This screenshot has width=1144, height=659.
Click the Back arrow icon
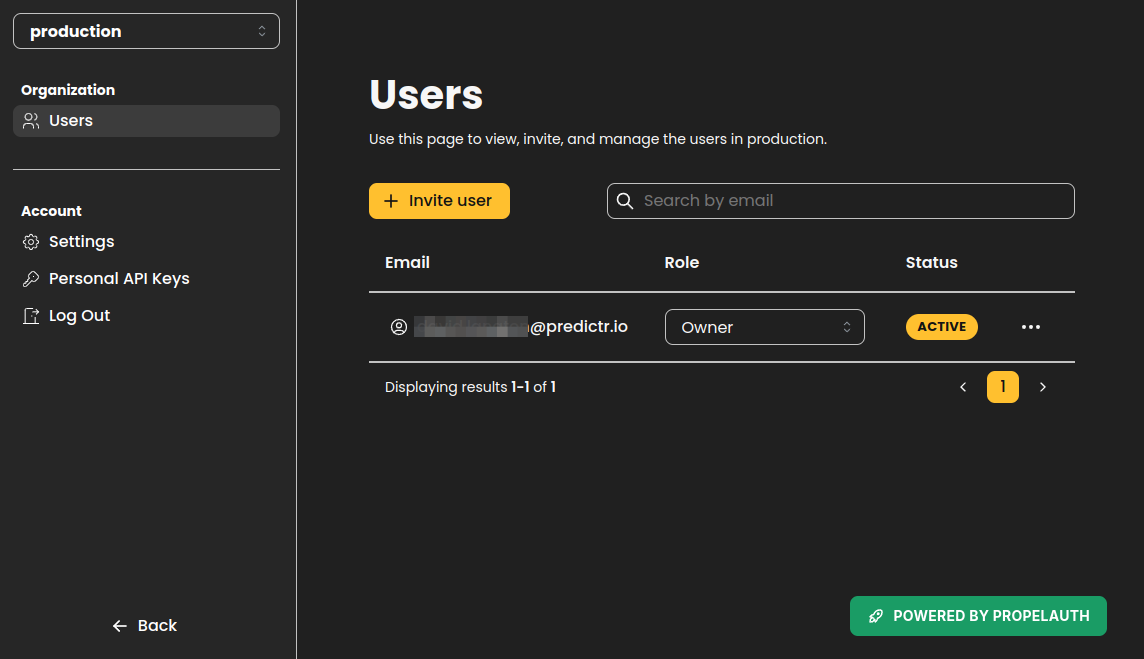pyautogui.click(x=120, y=626)
